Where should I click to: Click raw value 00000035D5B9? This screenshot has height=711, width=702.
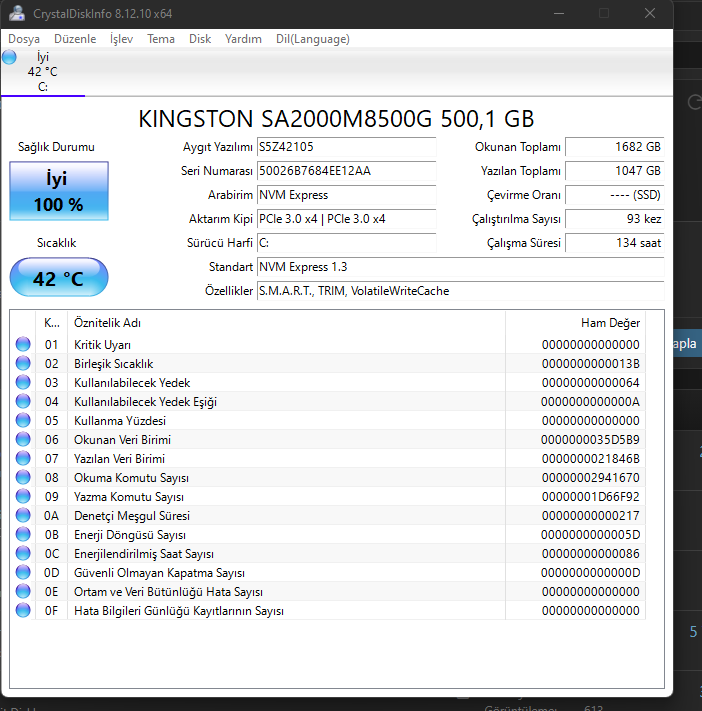[x=590, y=440]
